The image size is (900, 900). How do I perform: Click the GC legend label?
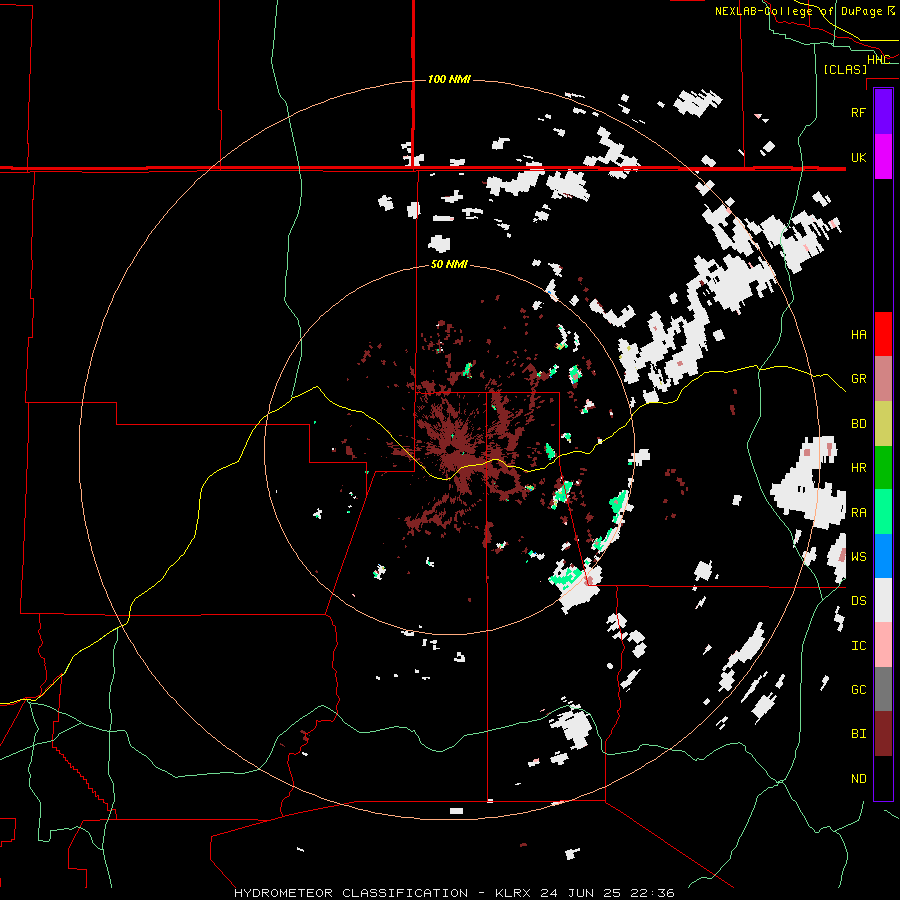point(858,689)
